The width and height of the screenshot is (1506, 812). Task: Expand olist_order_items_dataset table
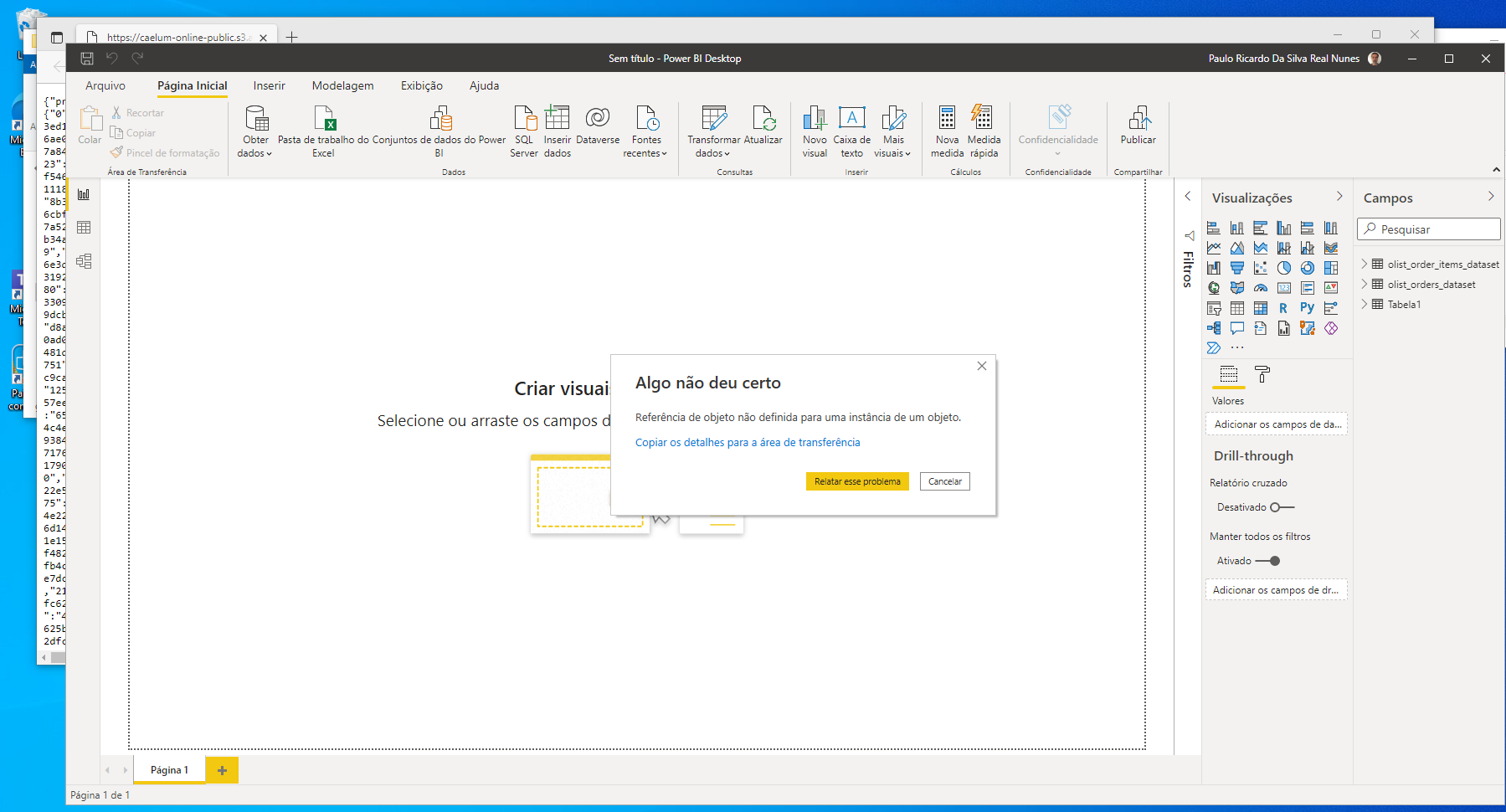point(1365,264)
